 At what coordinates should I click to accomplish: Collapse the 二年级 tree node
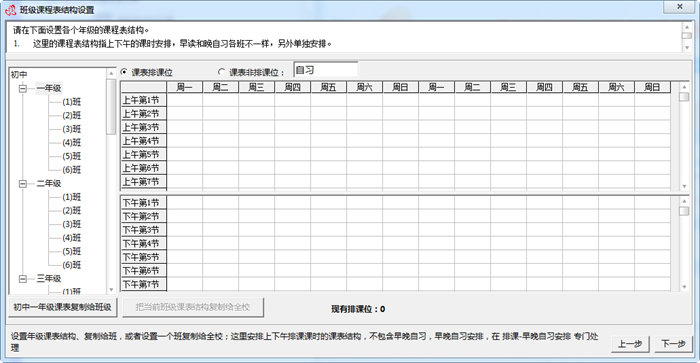point(23,184)
